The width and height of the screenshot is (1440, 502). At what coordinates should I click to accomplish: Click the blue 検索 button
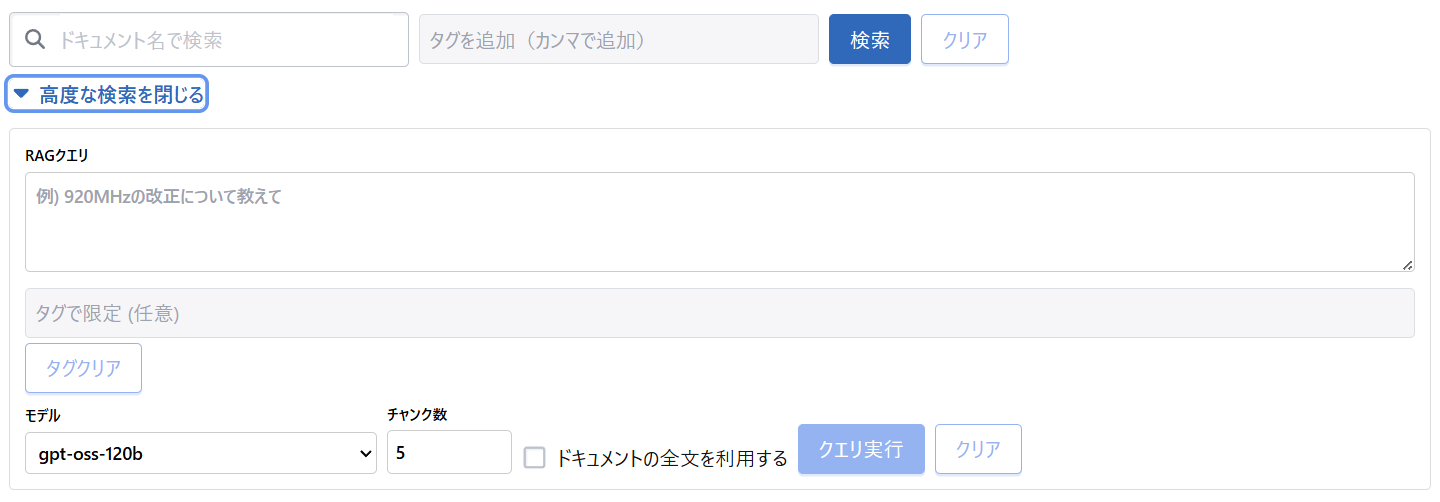pos(870,39)
